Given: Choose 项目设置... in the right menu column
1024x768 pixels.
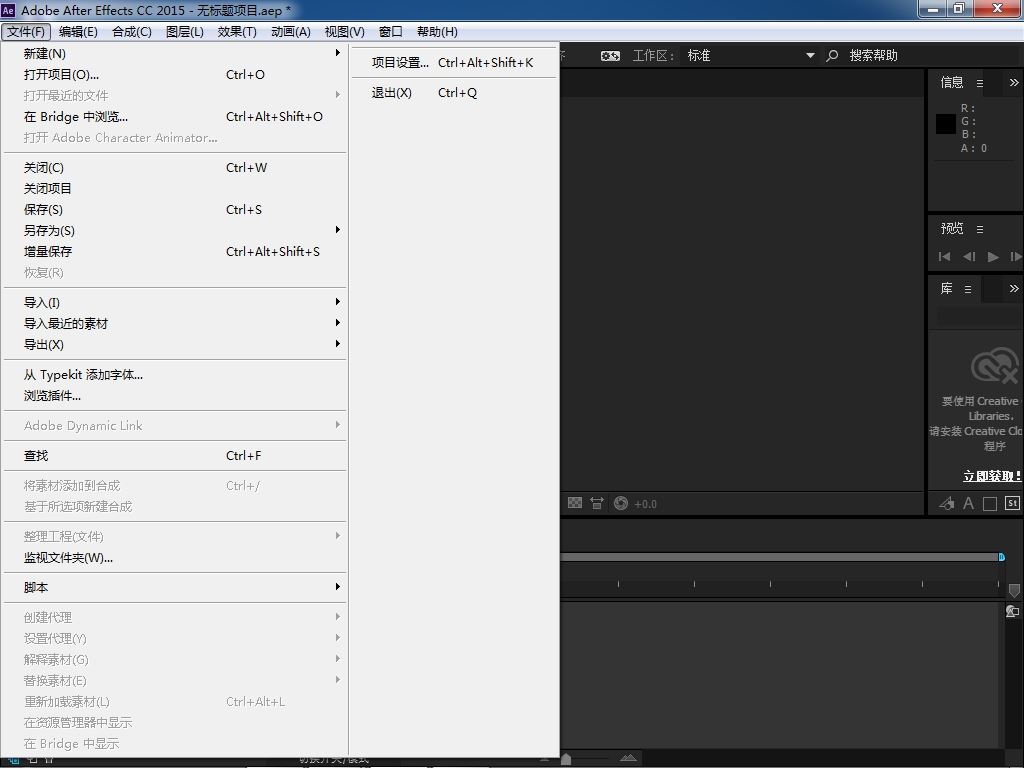Looking at the screenshot, I should 454,62.
